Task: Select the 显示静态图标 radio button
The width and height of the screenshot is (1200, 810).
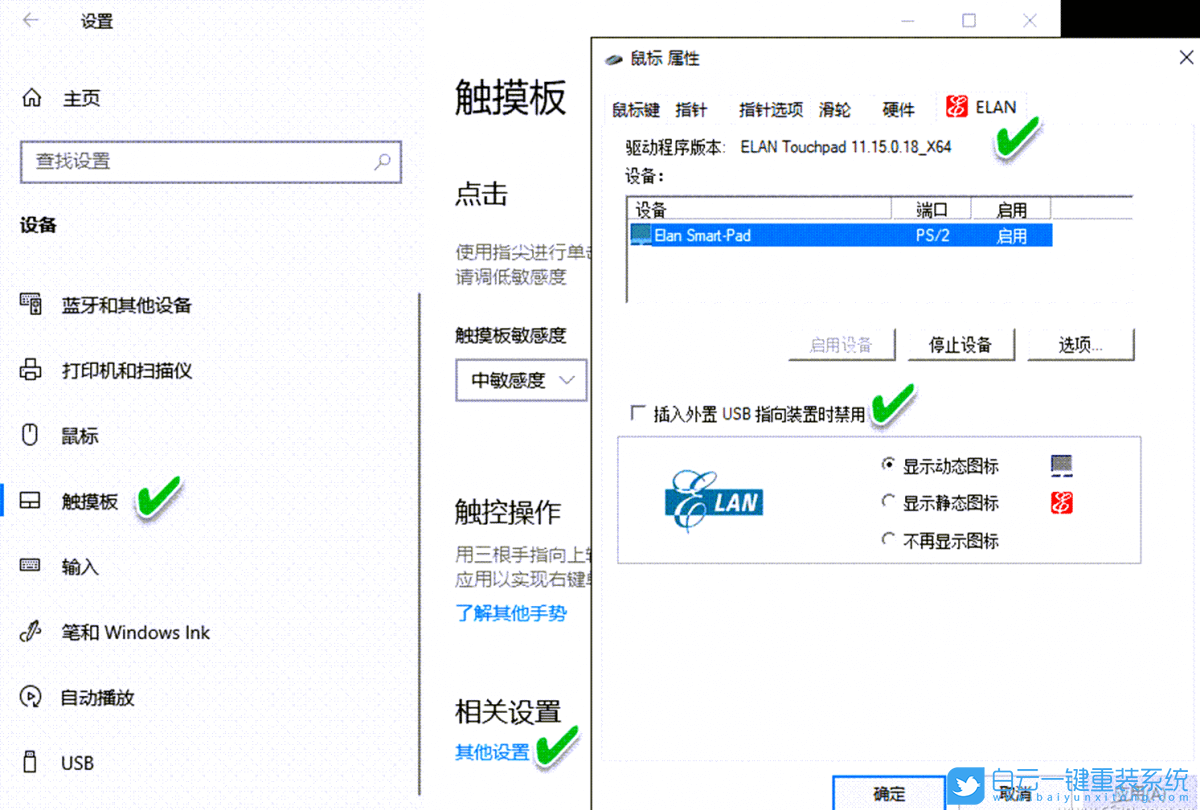Action: pyautogui.click(x=888, y=503)
